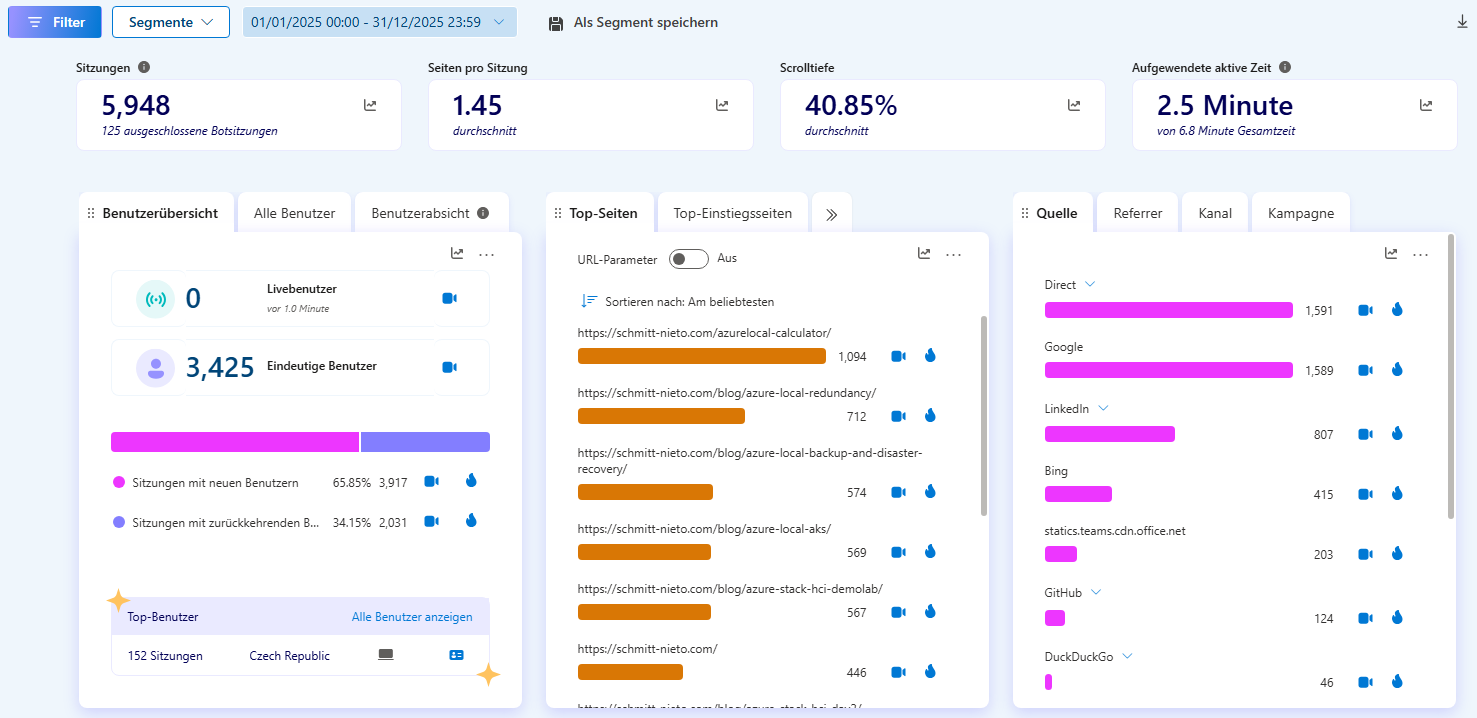The width and height of the screenshot is (1477, 718).
Task: Open heatmap for azurelocal-calculator page
Action: point(930,356)
